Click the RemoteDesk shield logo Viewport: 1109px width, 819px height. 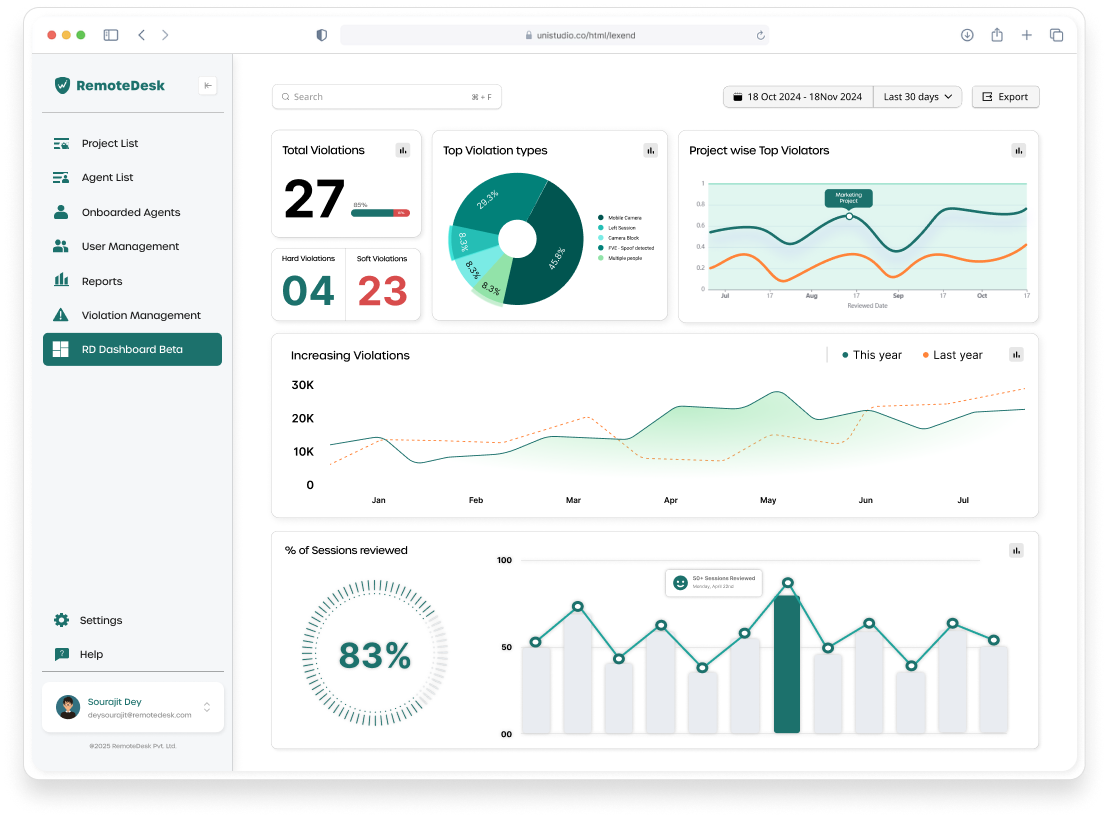(61, 85)
